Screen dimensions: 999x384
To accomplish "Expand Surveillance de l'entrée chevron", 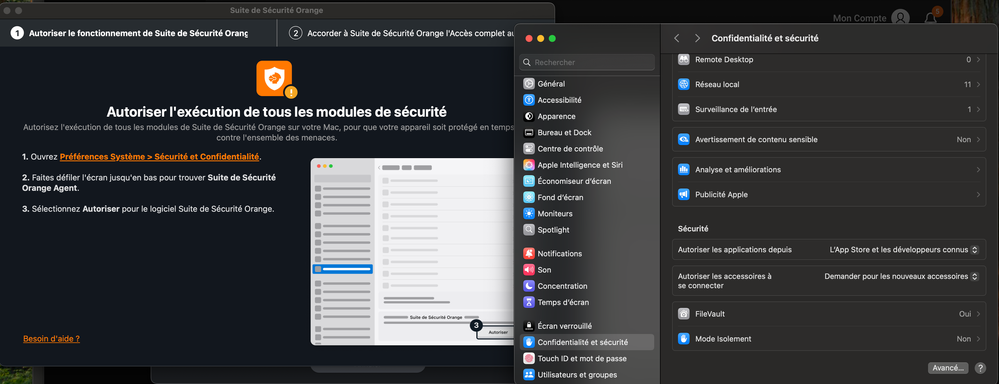I will (978, 109).
